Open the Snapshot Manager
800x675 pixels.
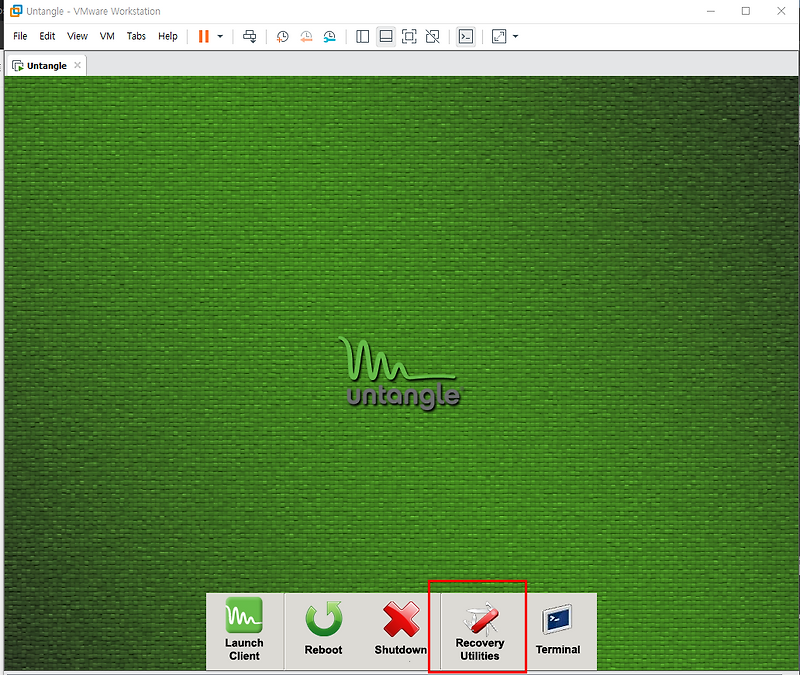click(x=329, y=36)
